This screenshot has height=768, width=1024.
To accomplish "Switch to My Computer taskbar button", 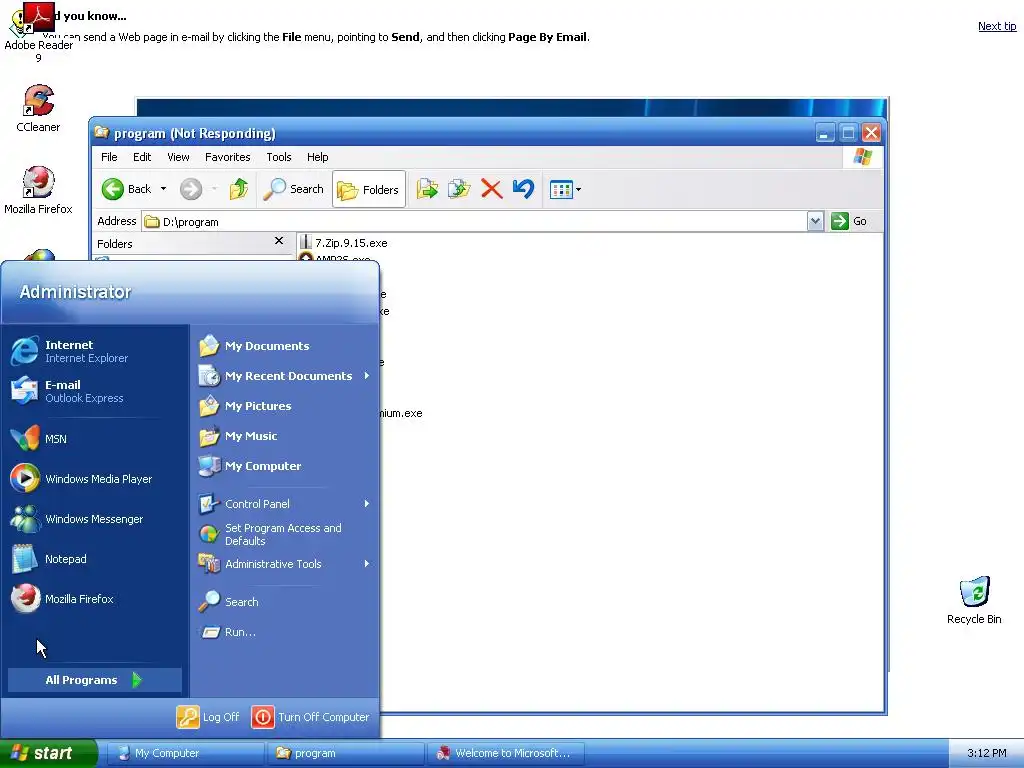I will [185, 753].
